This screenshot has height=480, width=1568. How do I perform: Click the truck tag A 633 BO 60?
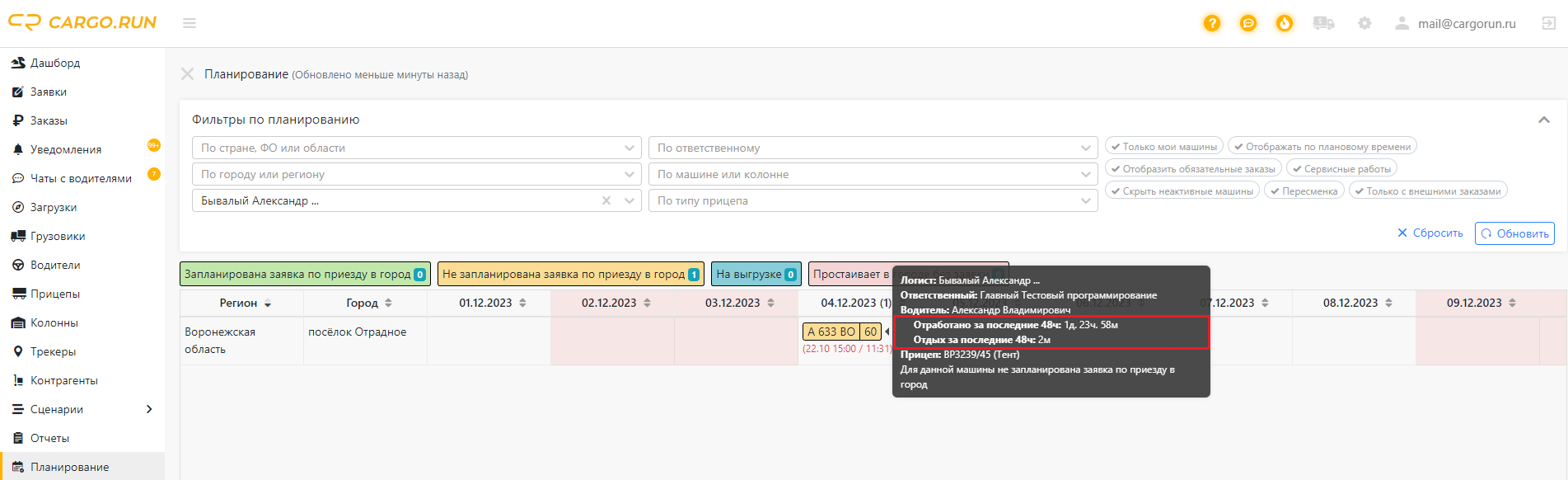(841, 332)
